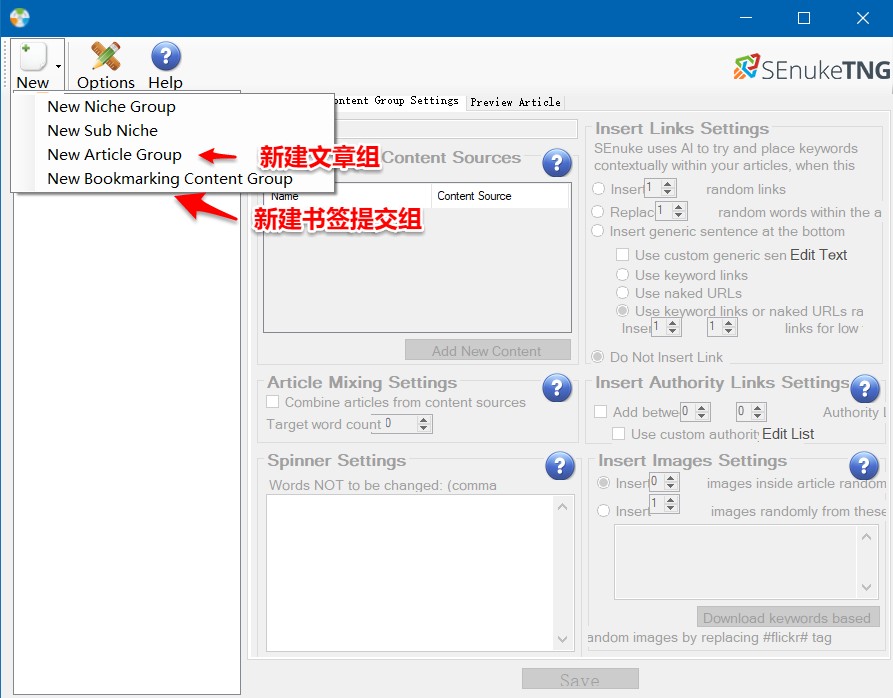Increase the Target word count spinner

point(423,420)
